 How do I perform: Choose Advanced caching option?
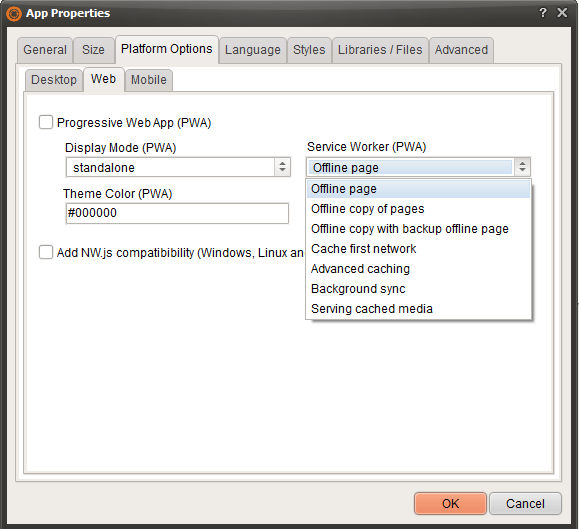pos(418,269)
